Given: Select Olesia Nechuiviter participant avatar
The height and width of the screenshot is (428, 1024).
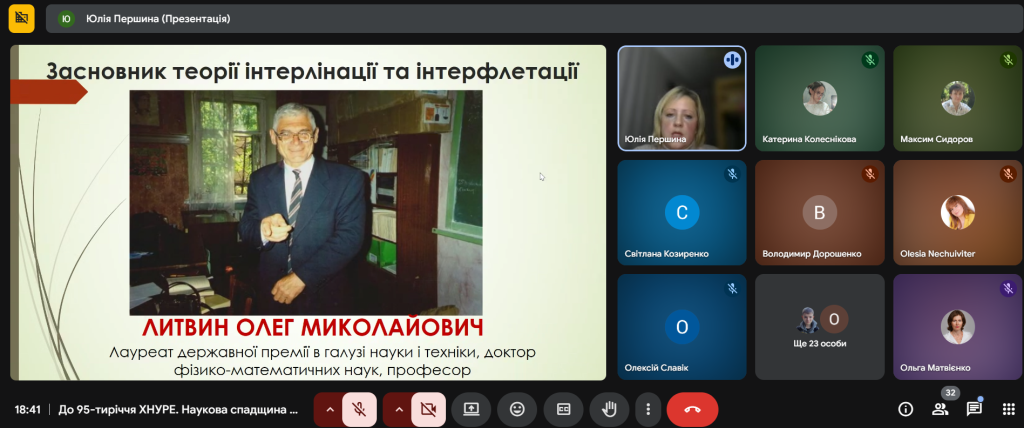Looking at the screenshot, I should click(957, 212).
